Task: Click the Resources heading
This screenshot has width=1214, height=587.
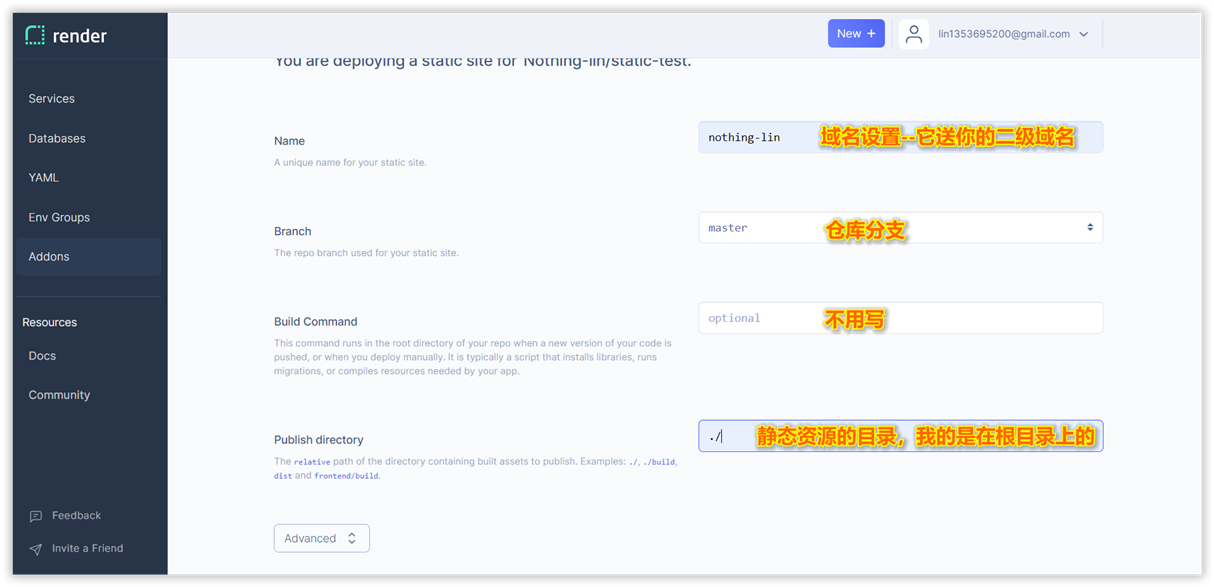Action: [x=50, y=323]
